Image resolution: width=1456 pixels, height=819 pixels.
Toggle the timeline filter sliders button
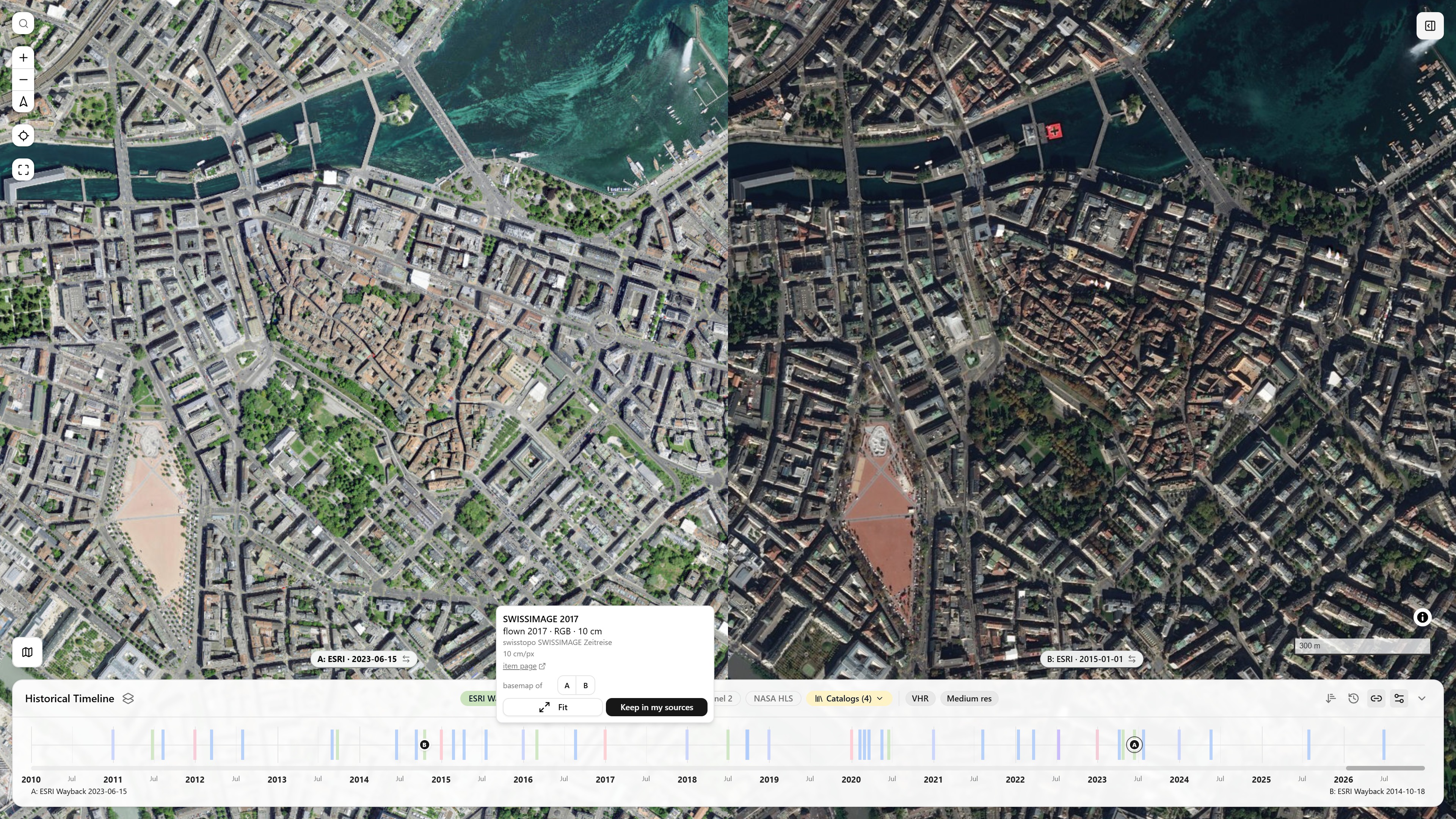pos(1399,698)
